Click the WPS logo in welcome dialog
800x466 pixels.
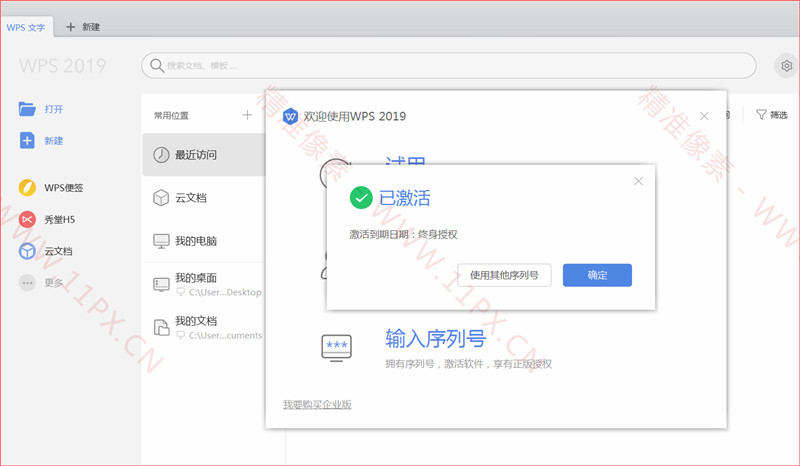point(290,116)
